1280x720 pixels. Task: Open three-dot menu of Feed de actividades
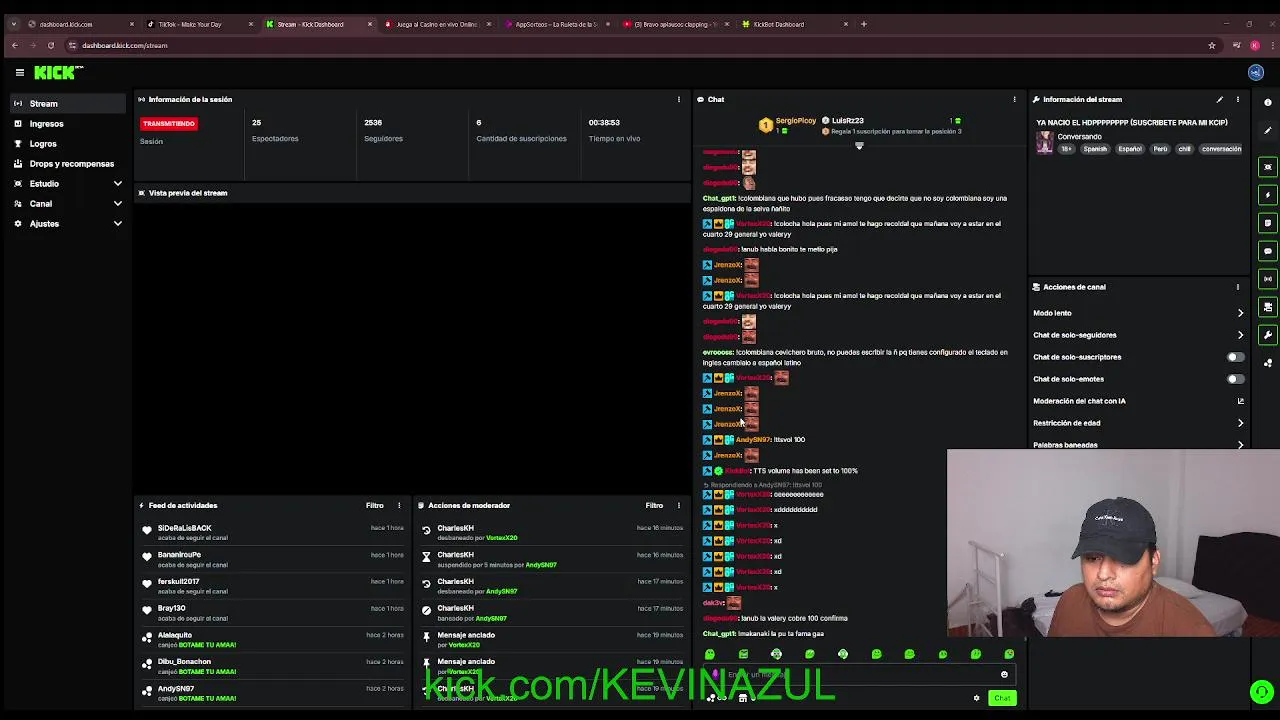(399, 505)
